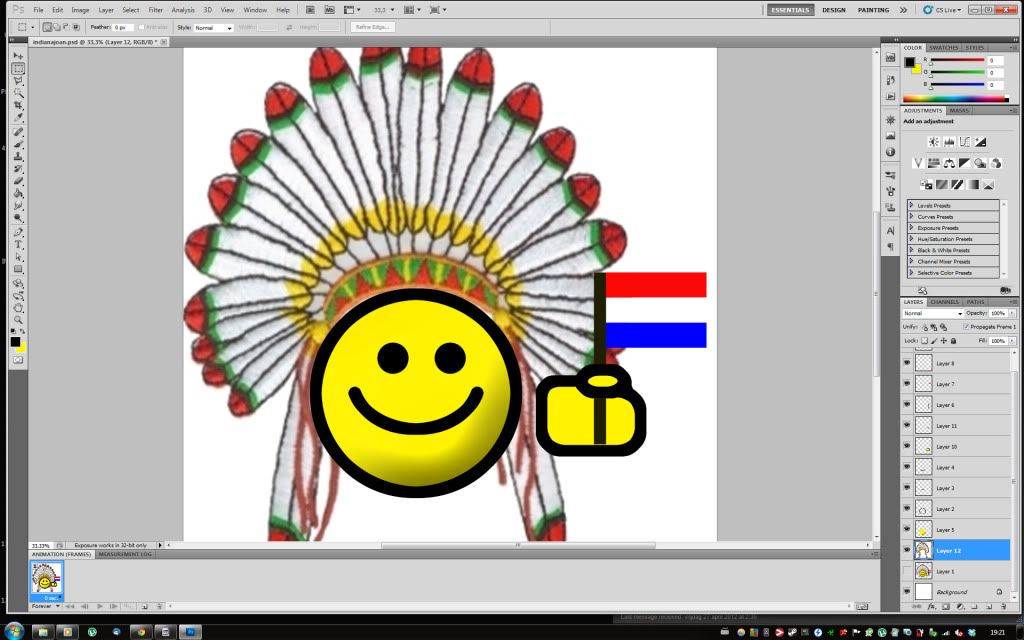Show Layer 1 via its visibility box
The height and width of the screenshot is (640, 1024).
pyautogui.click(x=906, y=571)
